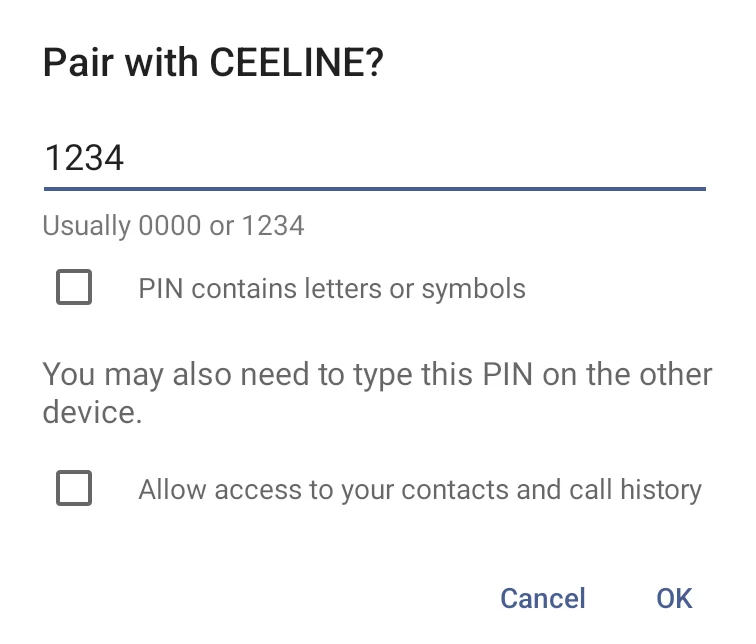Tick the 'PIN contains letters or symbols' checkbox
Screen dimensions: 756x644
74,287
